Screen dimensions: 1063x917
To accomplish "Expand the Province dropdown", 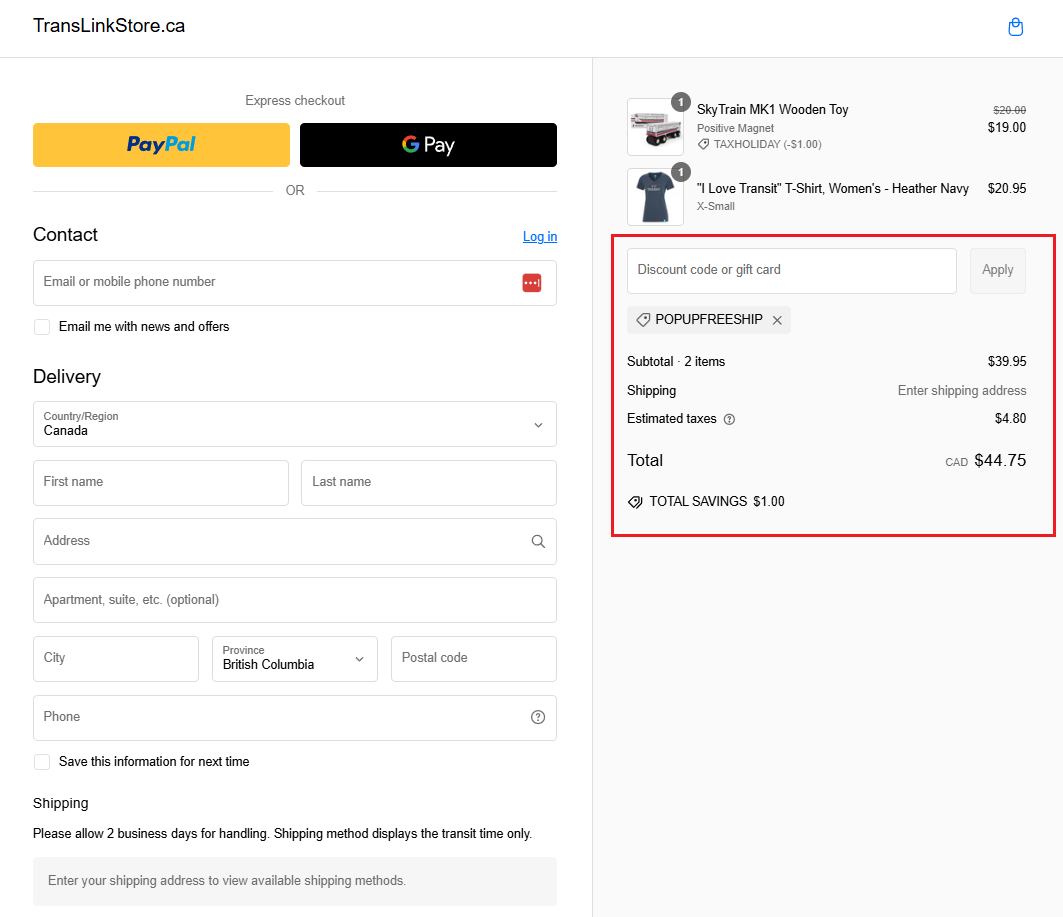I will (295, 659).
